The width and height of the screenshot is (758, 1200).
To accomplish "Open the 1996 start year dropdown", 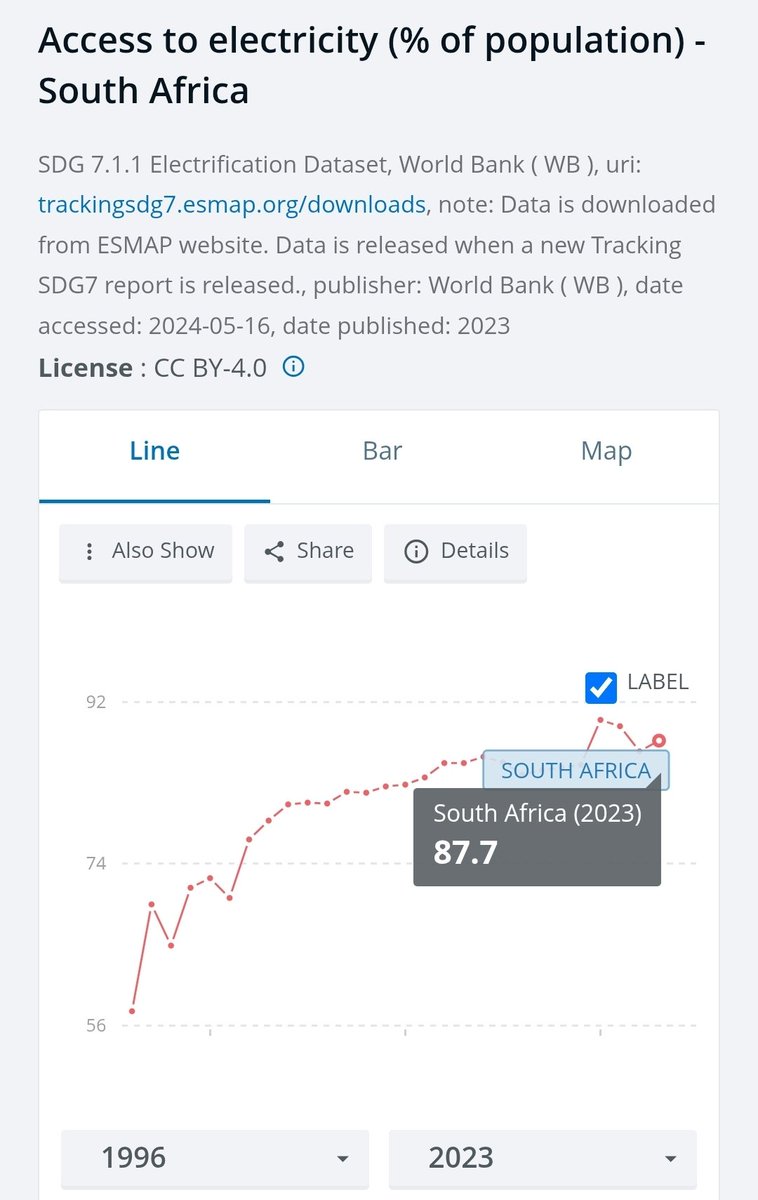I will [x=215, y=1158].
